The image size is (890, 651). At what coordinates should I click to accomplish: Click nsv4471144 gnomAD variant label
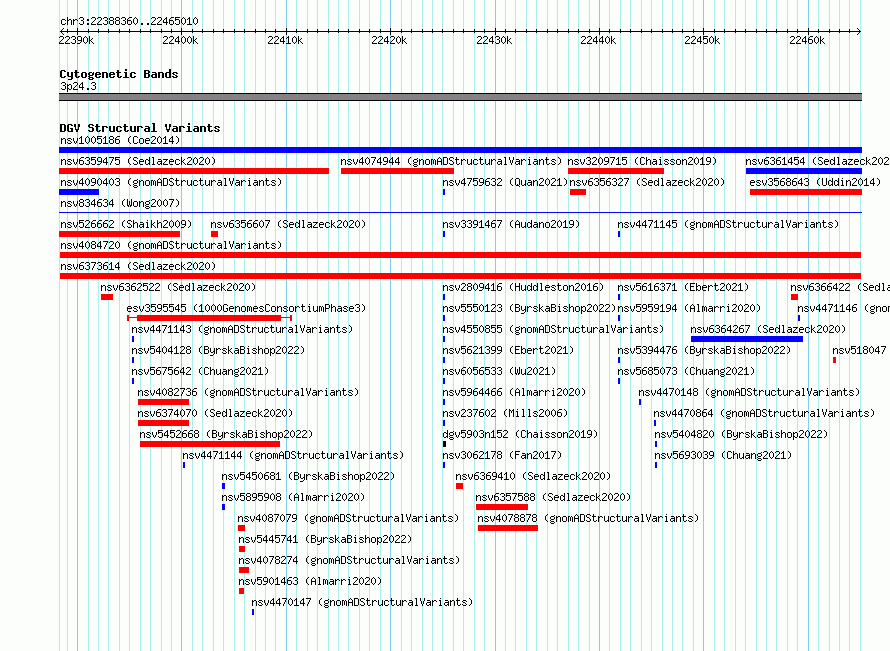tap(293, 455)
